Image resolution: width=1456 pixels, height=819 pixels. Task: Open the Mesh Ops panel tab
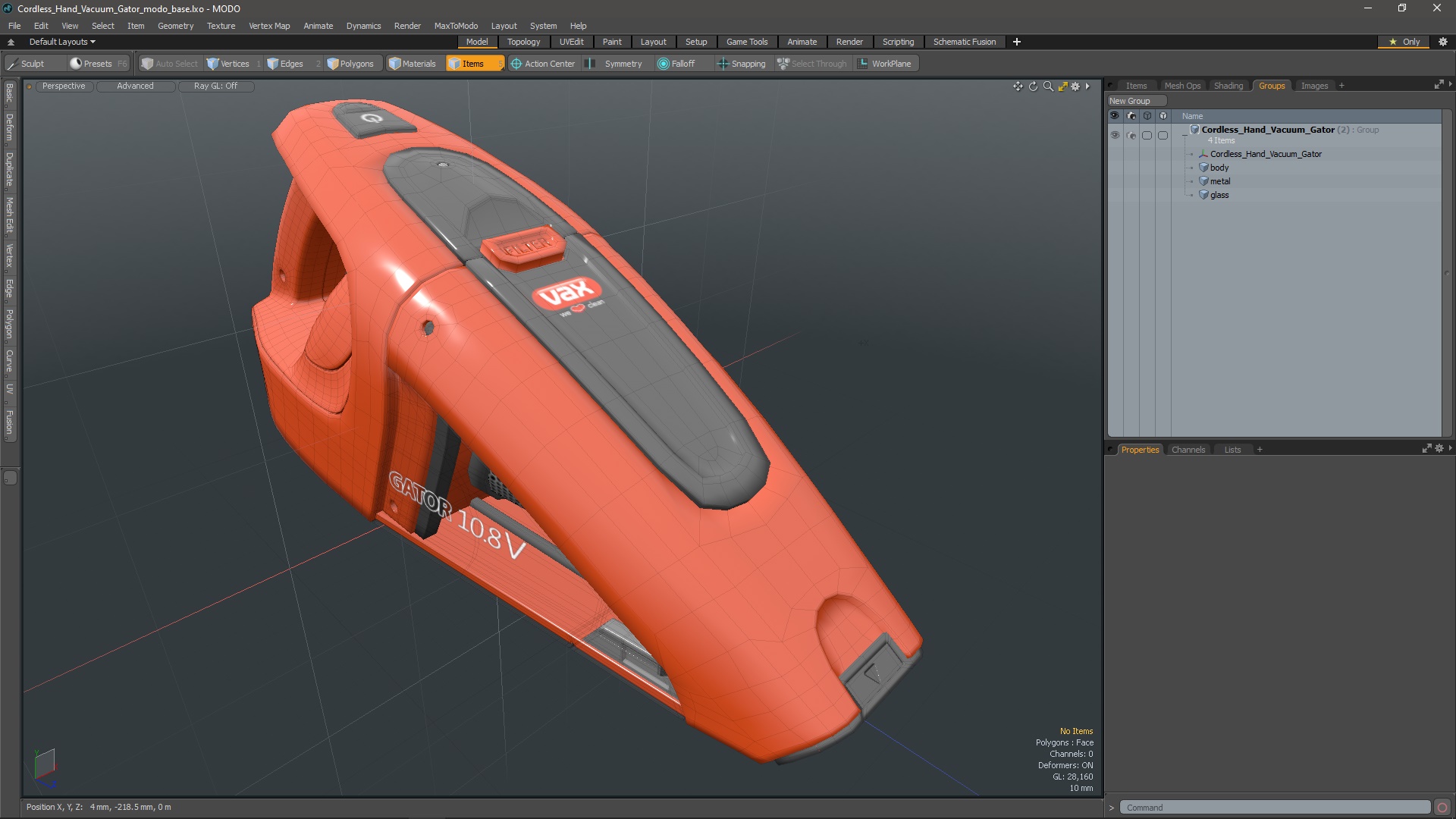click(x=1181, y=86)
